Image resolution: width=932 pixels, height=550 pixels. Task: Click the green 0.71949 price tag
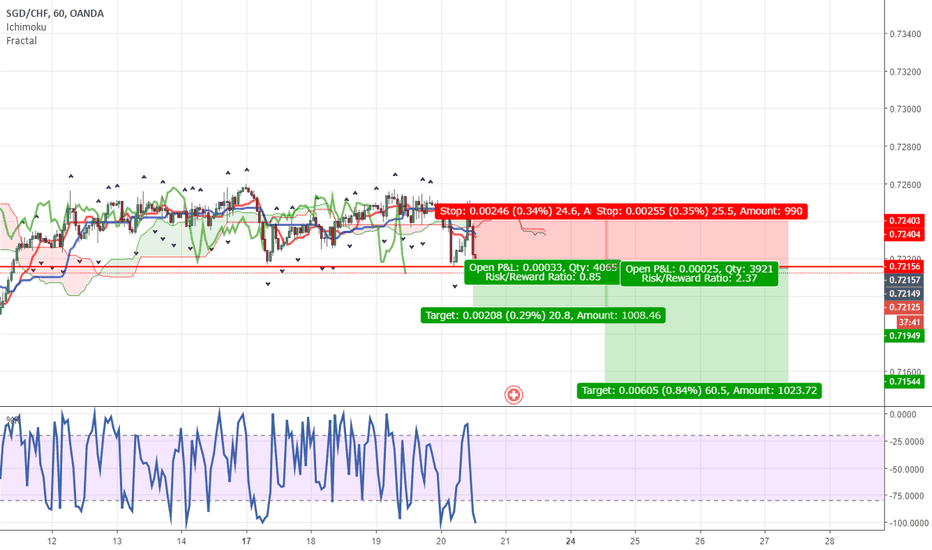(x=904, y=336)
